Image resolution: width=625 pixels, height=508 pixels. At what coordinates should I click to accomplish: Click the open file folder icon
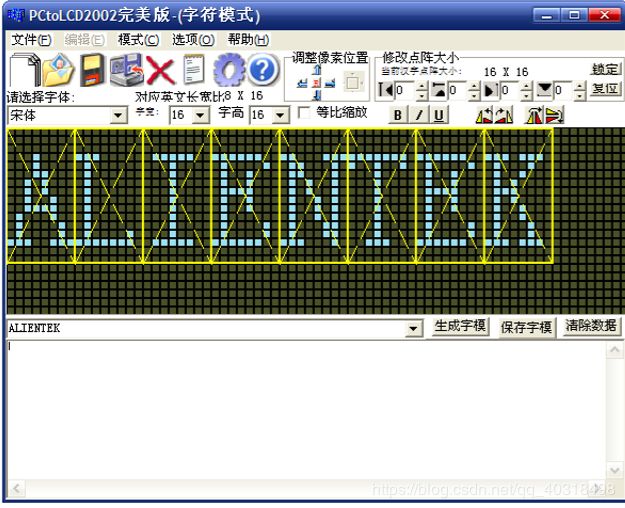[58, 72]
